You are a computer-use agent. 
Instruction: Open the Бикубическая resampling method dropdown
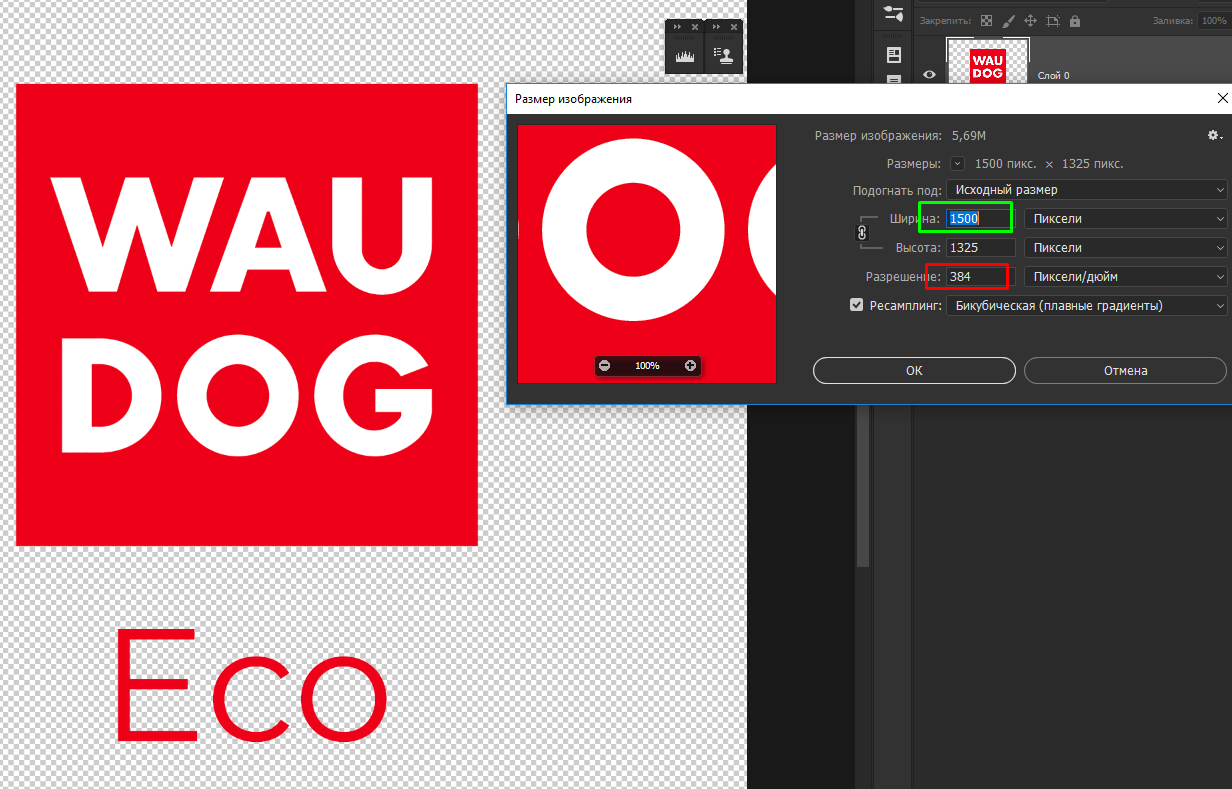coord(1088,305)
